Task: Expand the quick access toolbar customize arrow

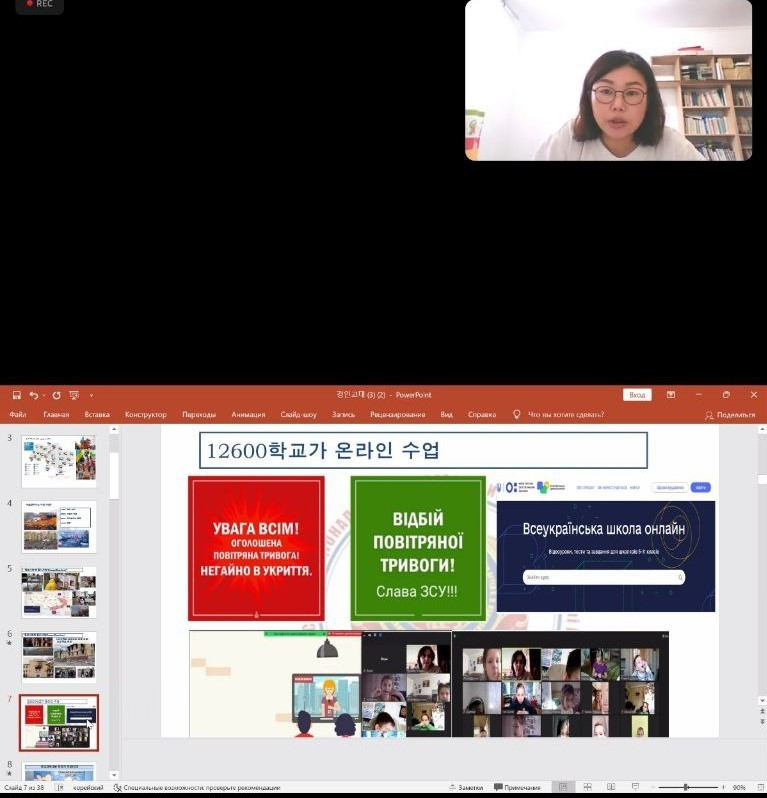Action: point(91,395)
